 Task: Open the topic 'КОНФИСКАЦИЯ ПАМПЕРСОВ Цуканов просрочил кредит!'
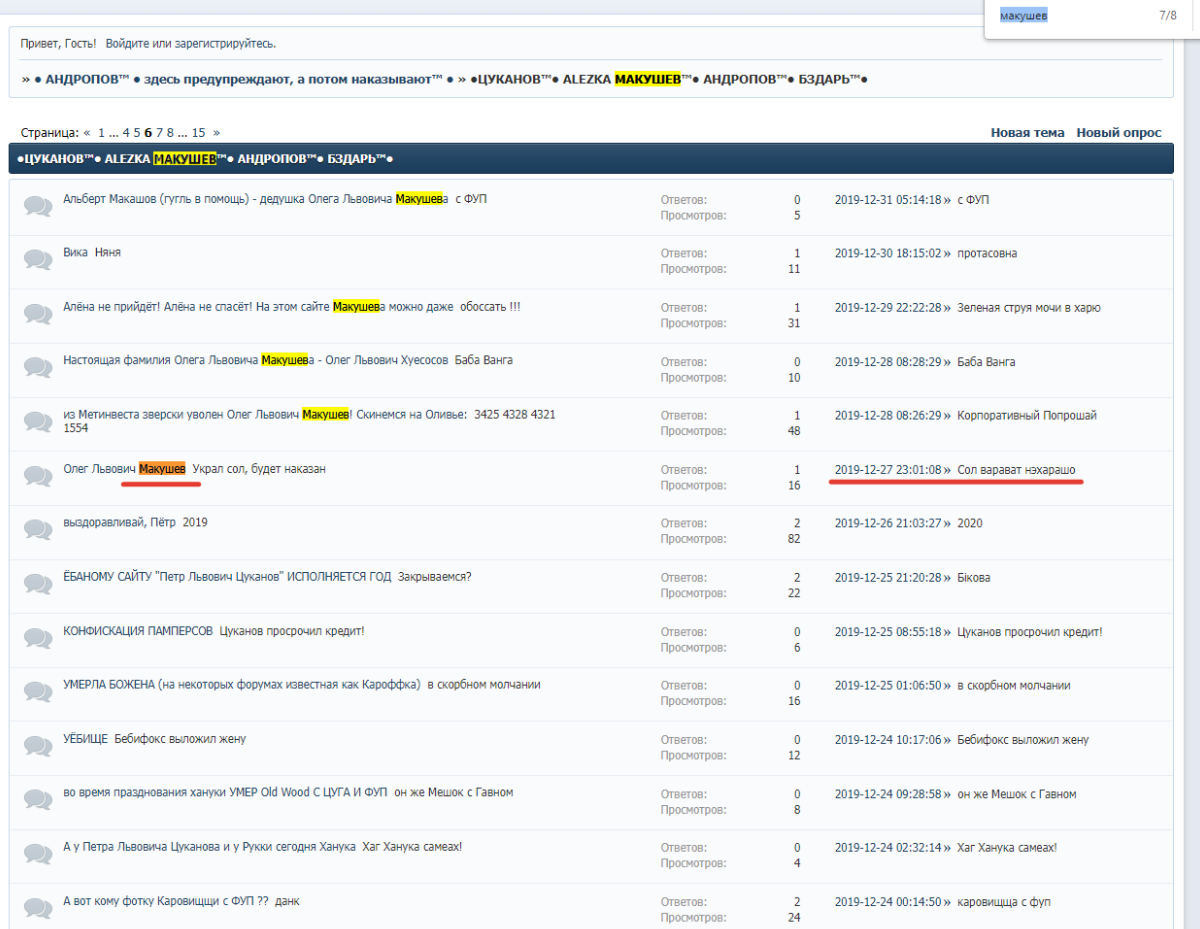[213, 631]
